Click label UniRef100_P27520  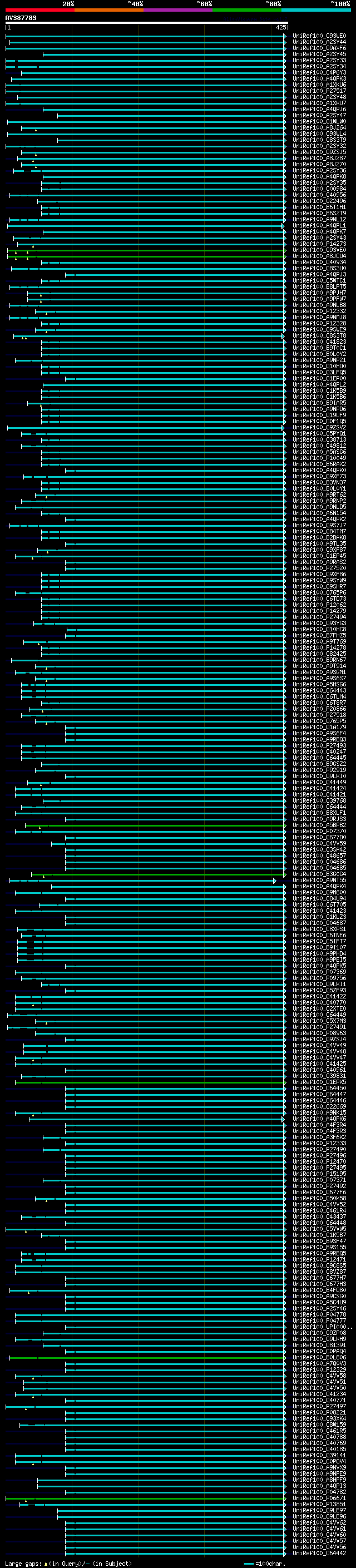(x=319, y=568)
